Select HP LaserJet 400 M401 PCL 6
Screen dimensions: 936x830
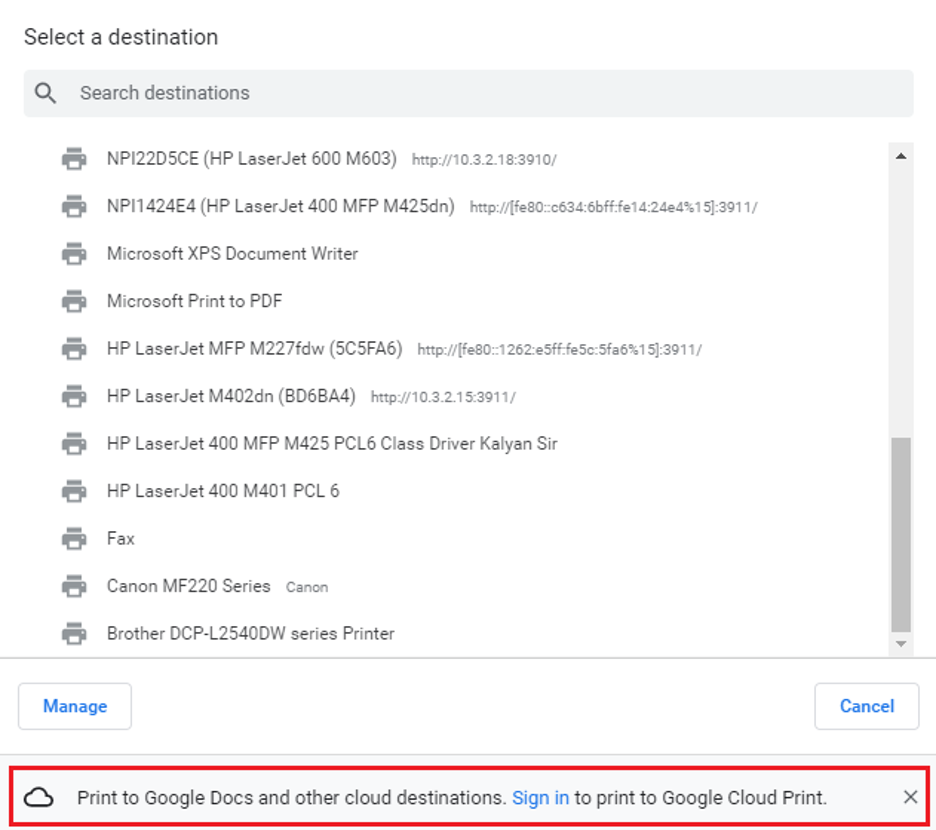223,491
